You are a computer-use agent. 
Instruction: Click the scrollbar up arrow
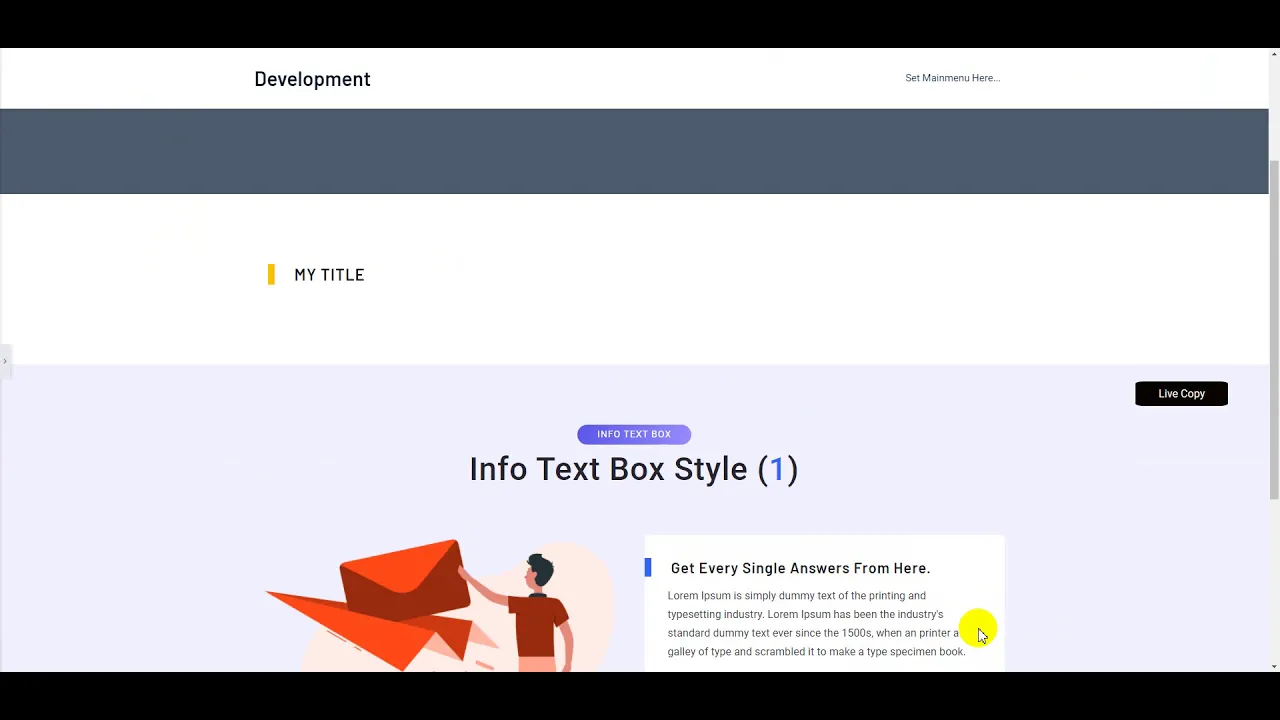point(1274,54)
